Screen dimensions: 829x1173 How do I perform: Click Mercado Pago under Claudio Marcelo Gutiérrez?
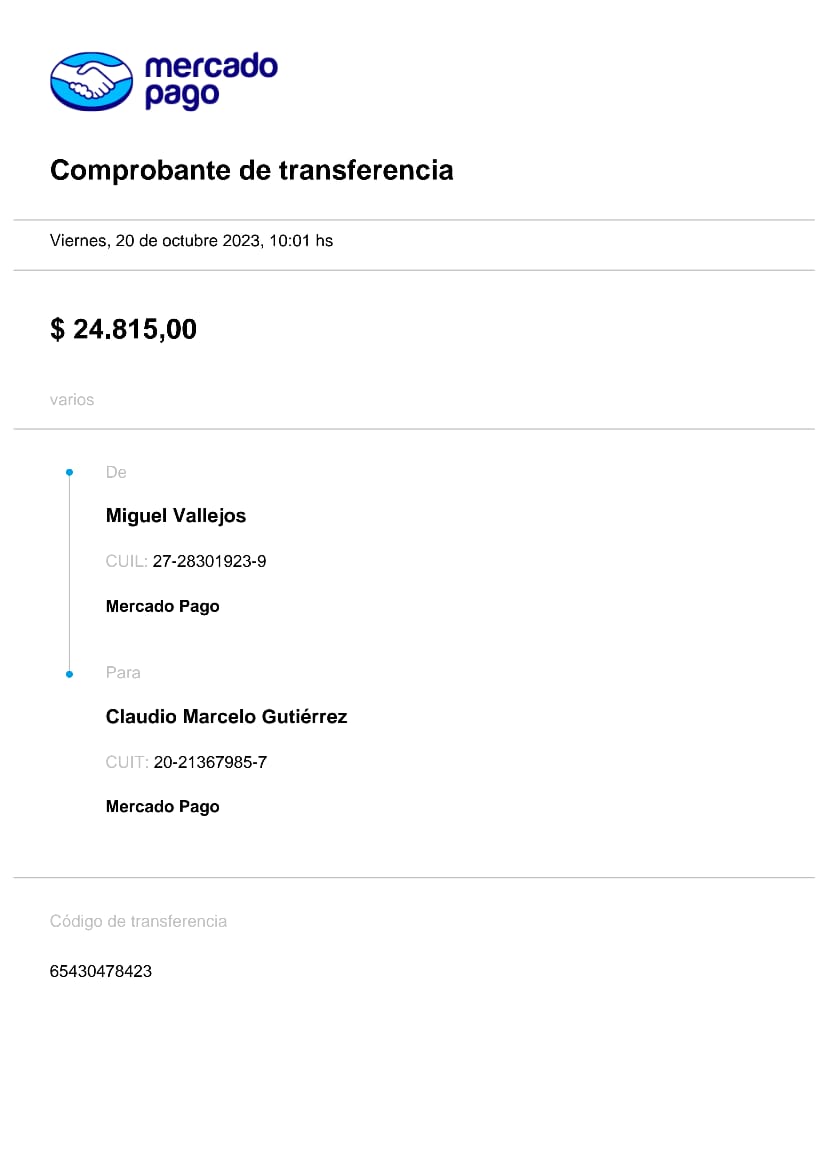(x=162, y=807)
